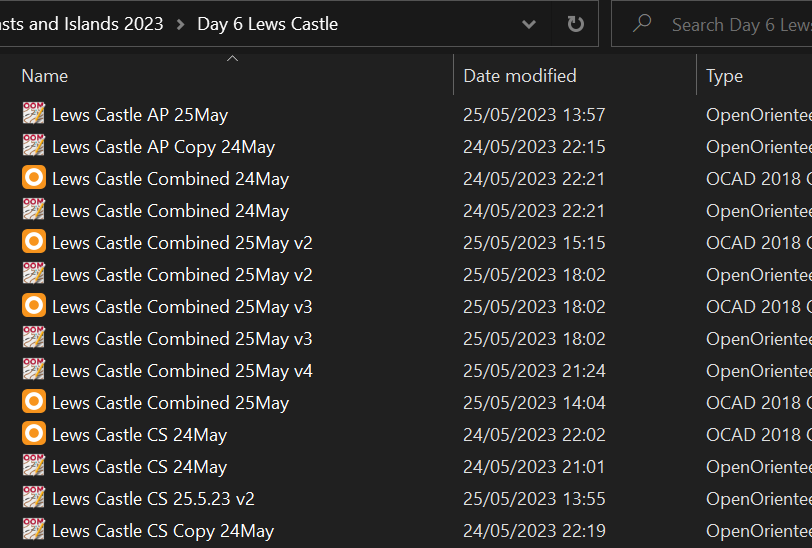Select the Mapper icon for Lews Castle CS 25.5.23 v2

pyautogui.click(x=34, y=498)
